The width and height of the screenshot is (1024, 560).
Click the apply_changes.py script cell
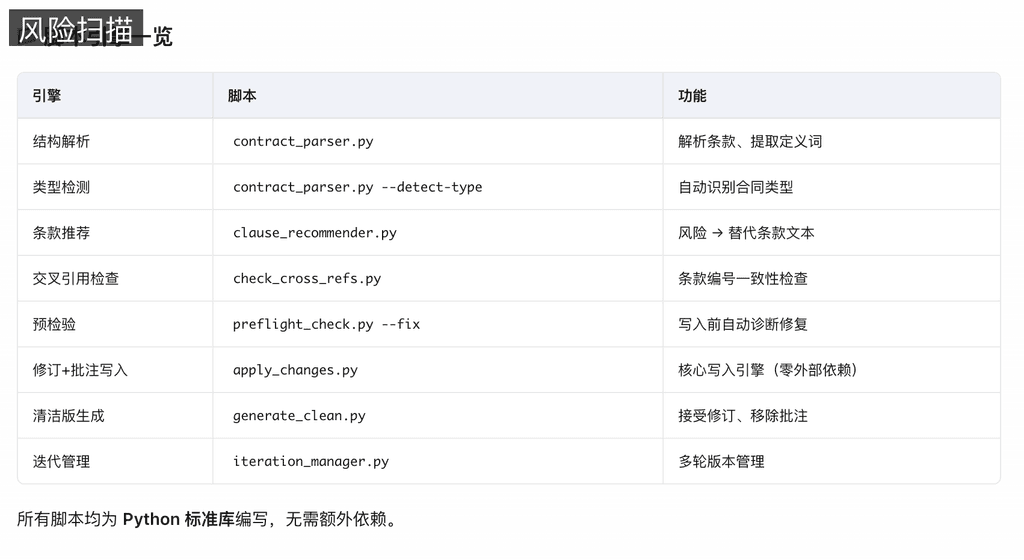click(x=295, y=370)
